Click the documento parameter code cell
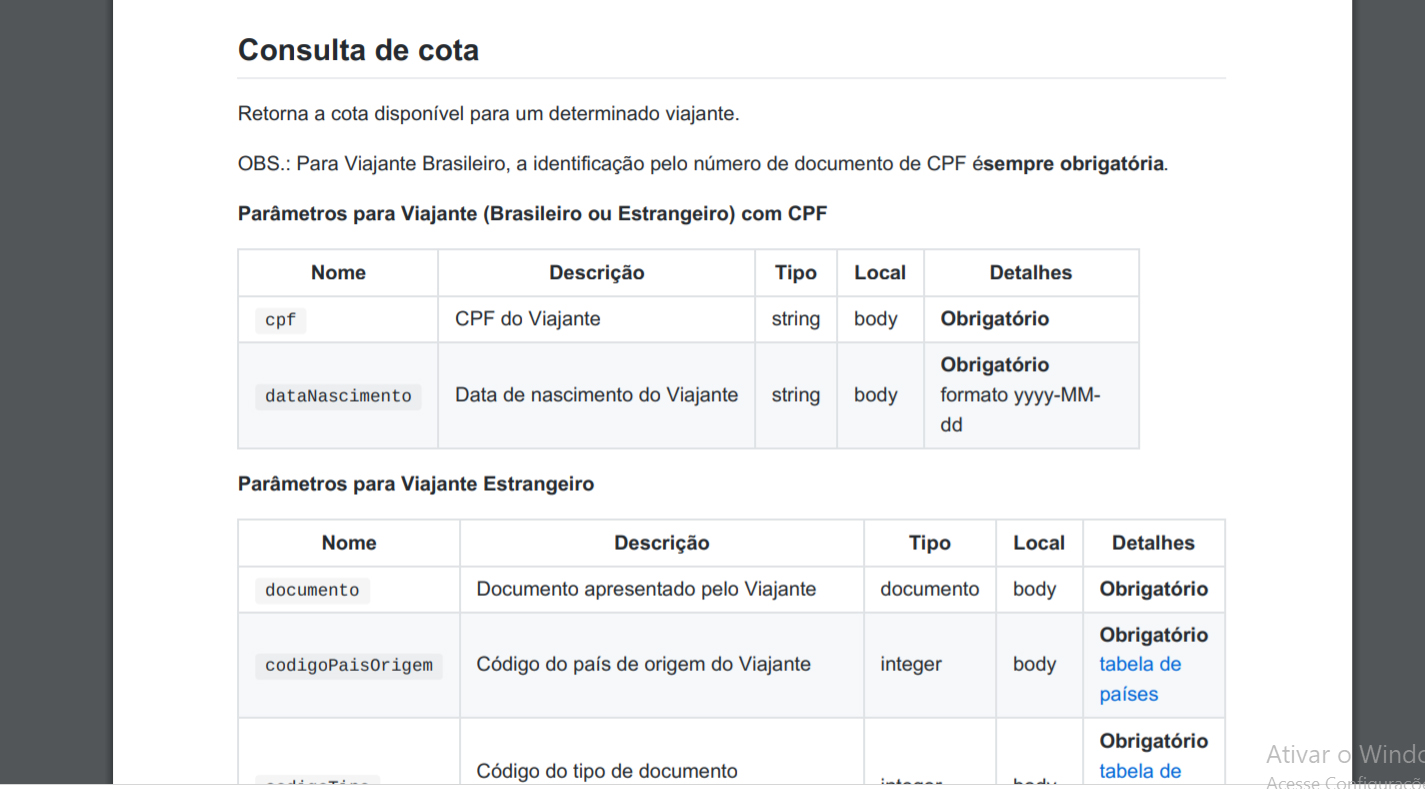 coord(312,590)
